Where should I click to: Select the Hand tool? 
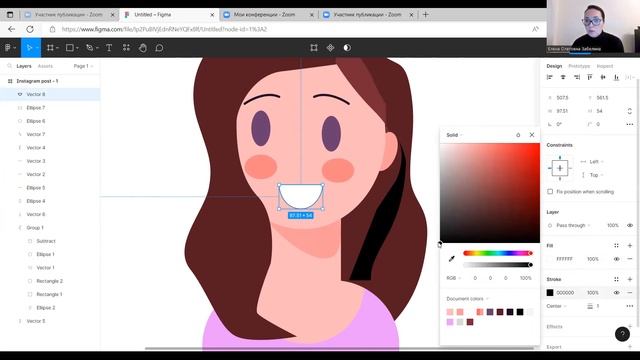pos(142,48)
